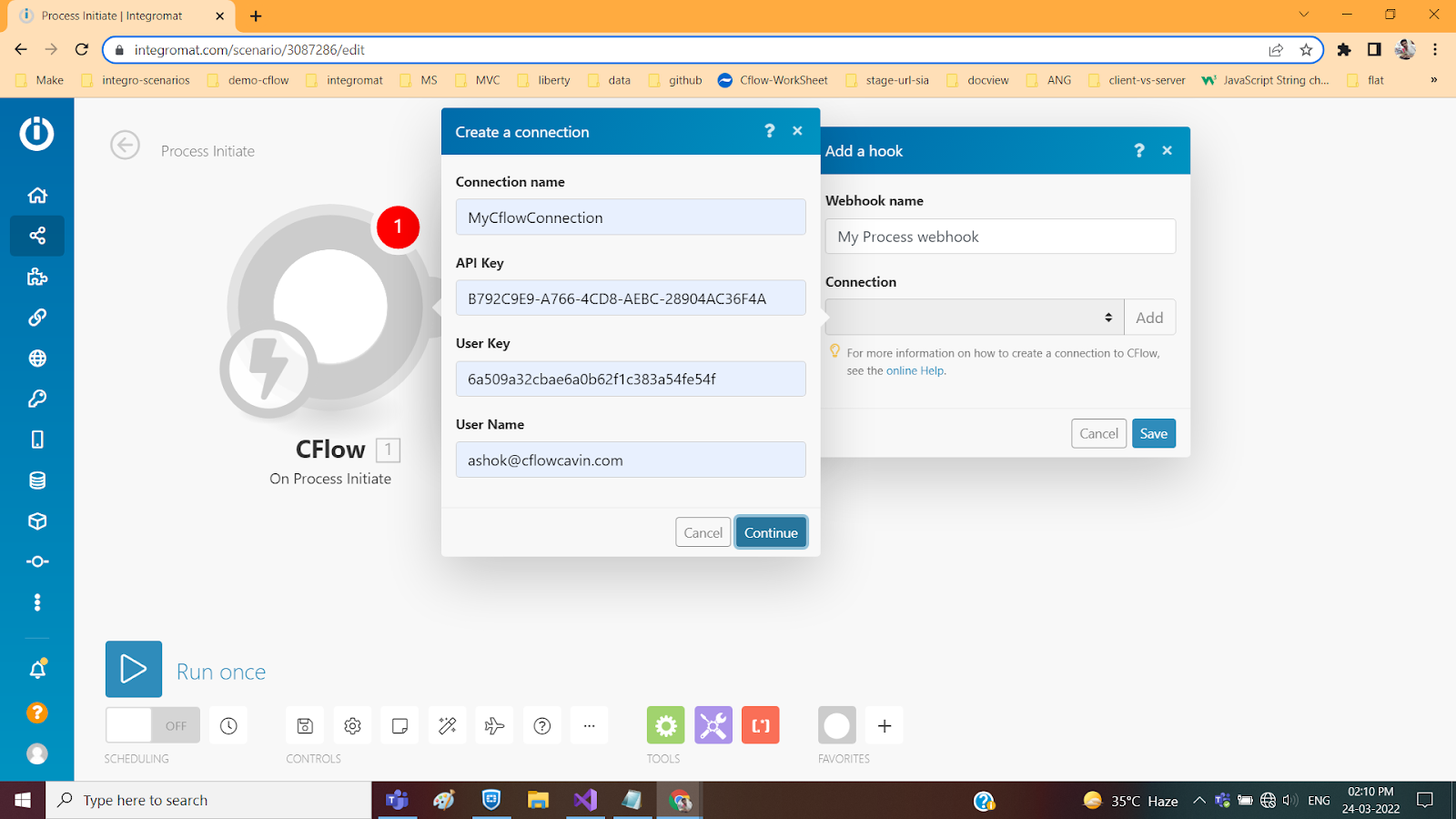This screenshot has width=1456, height=819.
Task: Close the Add a hook dialog
Action: coord(1168,150)
